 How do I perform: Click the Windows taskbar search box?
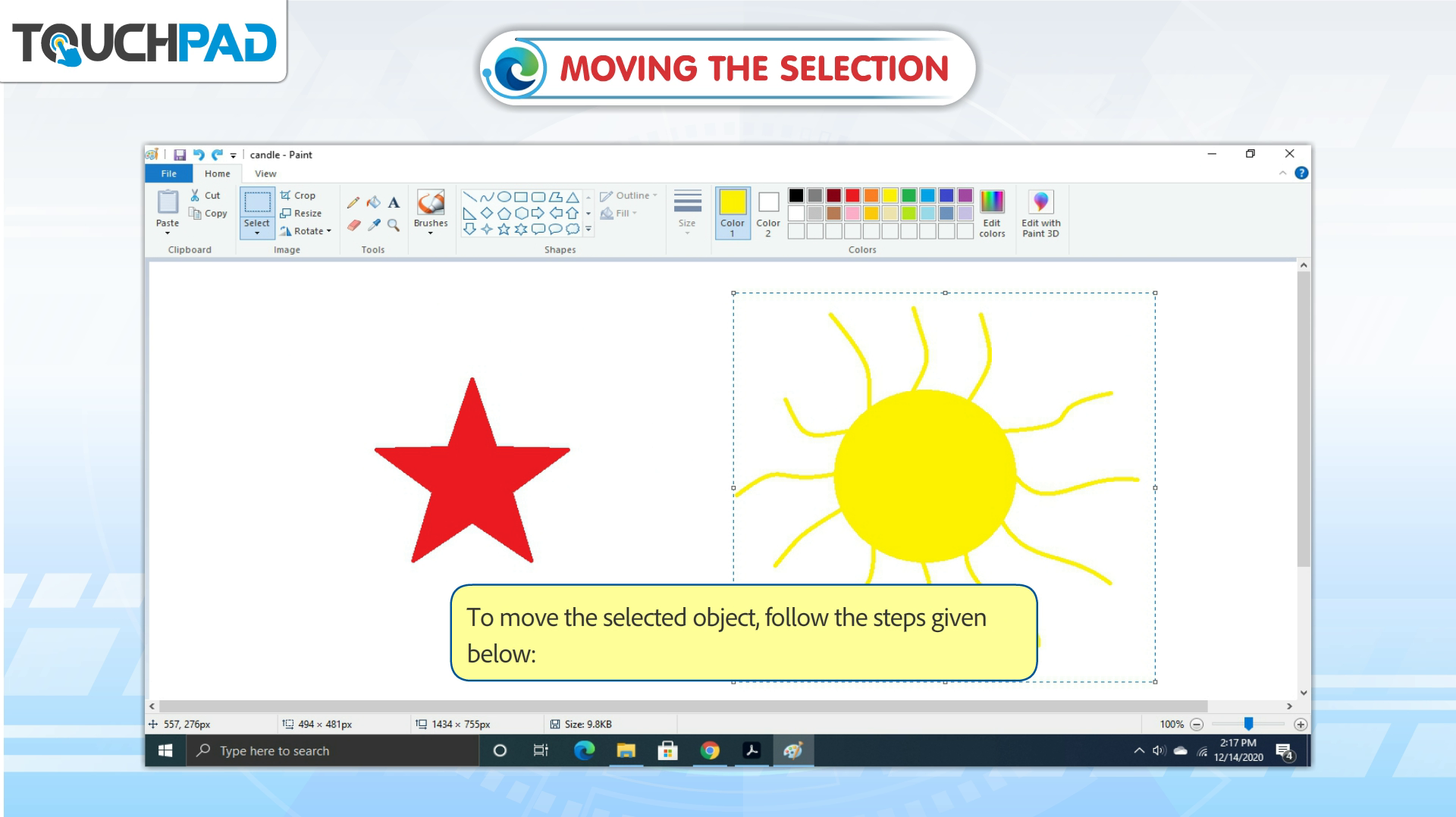pyautogui.click(x=334, y=751)
